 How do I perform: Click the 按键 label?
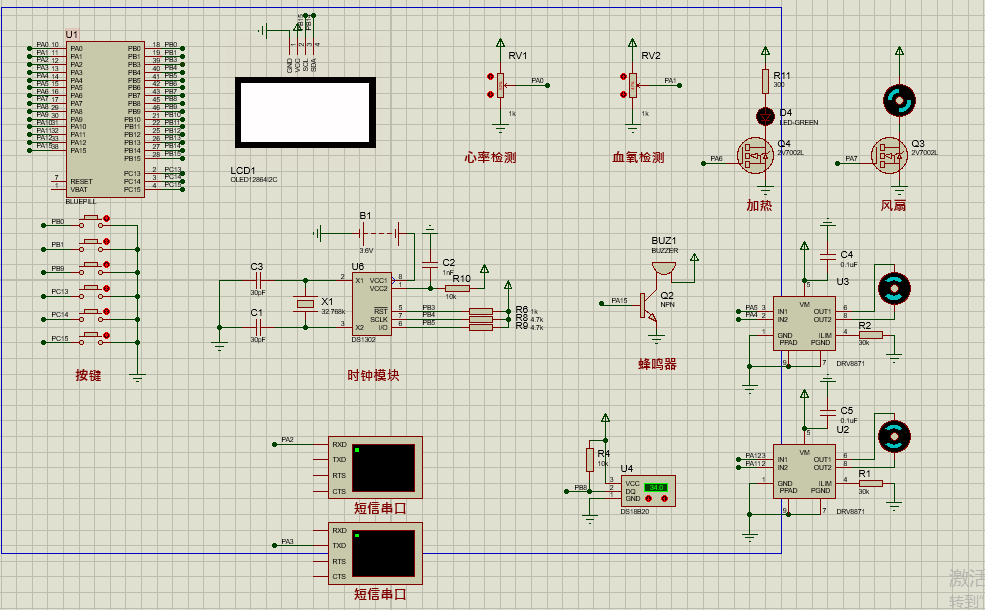(x=88, y=376)
